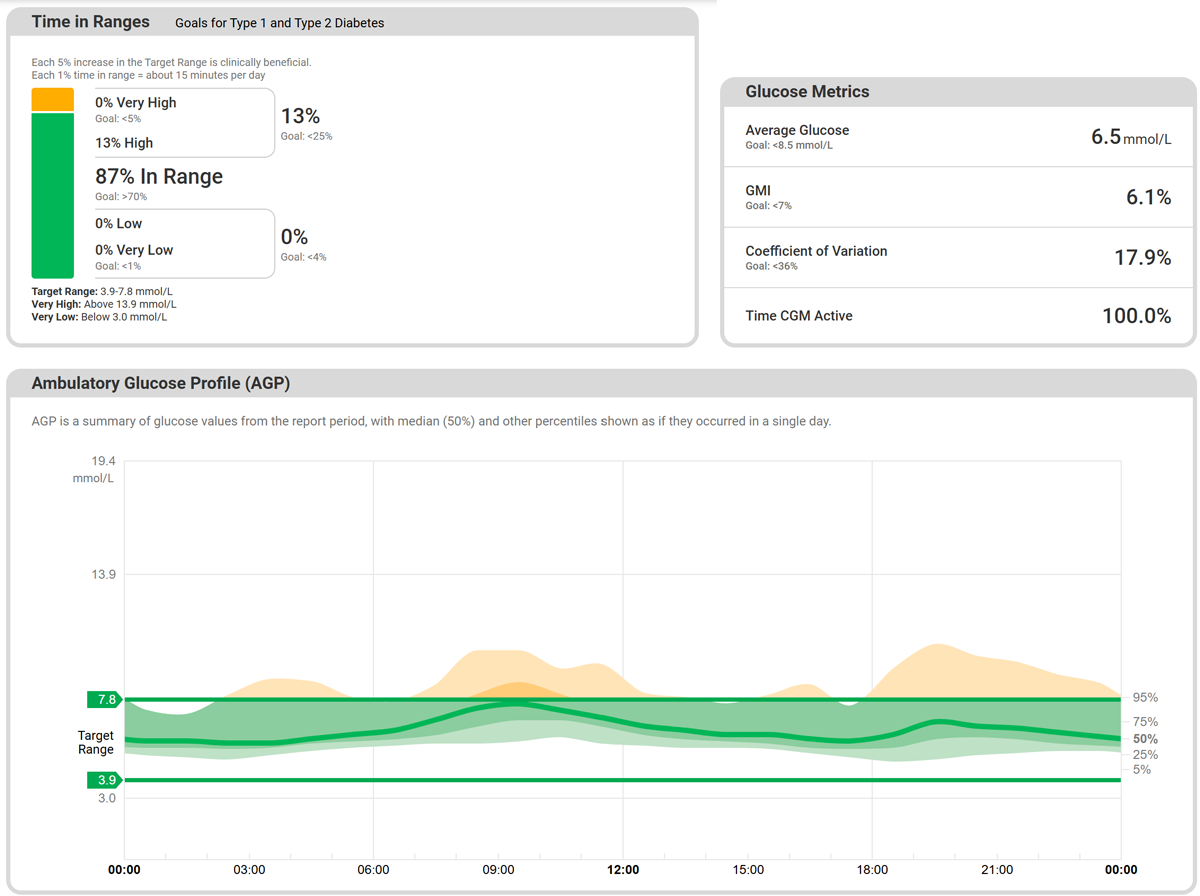Click the 03:00 time axis label

click(x=249, y=870)
